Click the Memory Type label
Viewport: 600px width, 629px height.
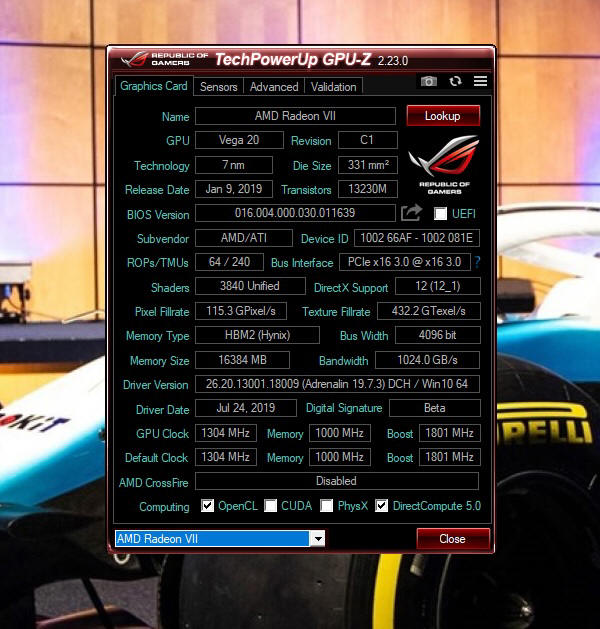click(158, 336)
